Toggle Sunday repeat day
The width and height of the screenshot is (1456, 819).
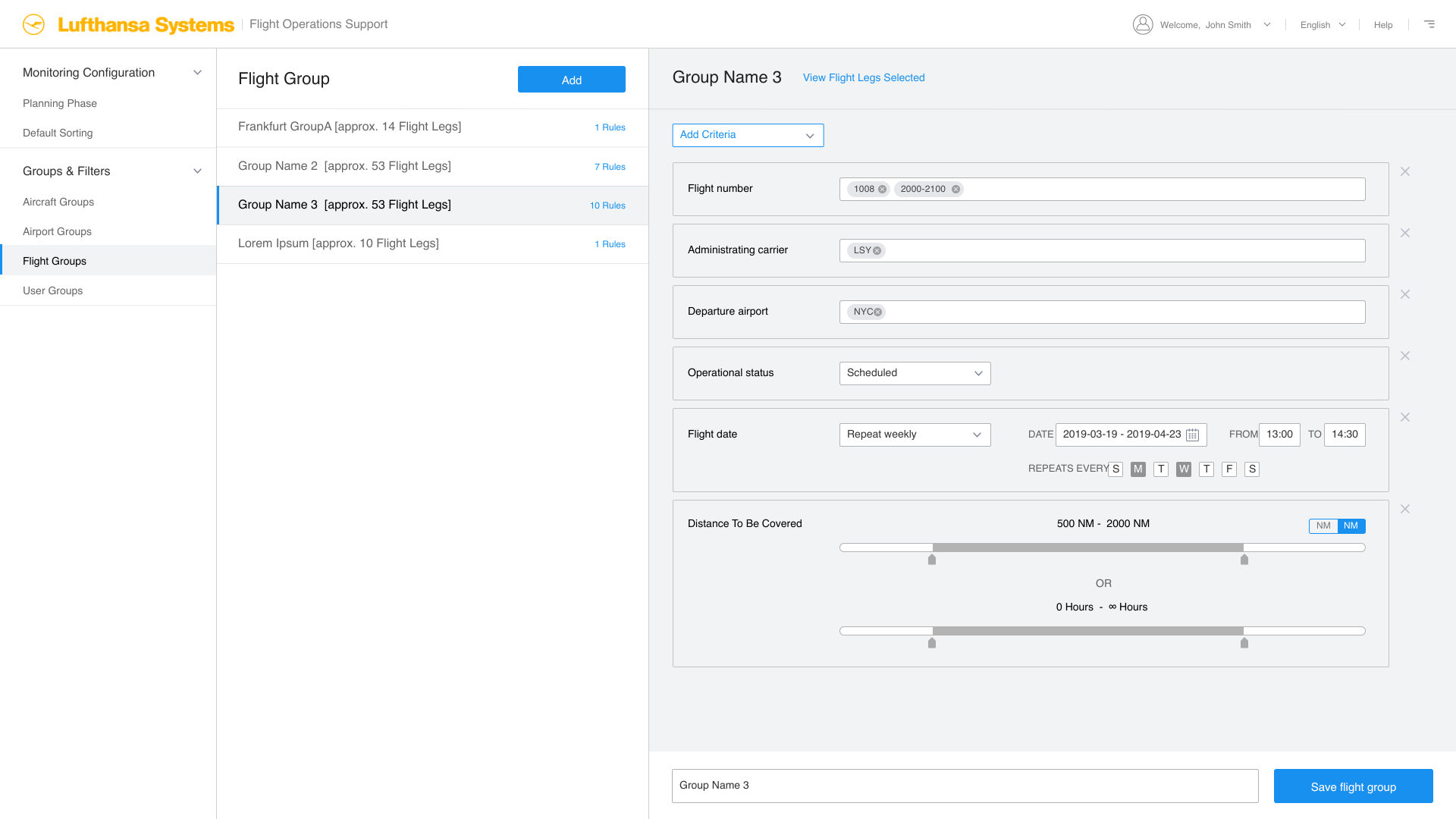point(1116,469)
